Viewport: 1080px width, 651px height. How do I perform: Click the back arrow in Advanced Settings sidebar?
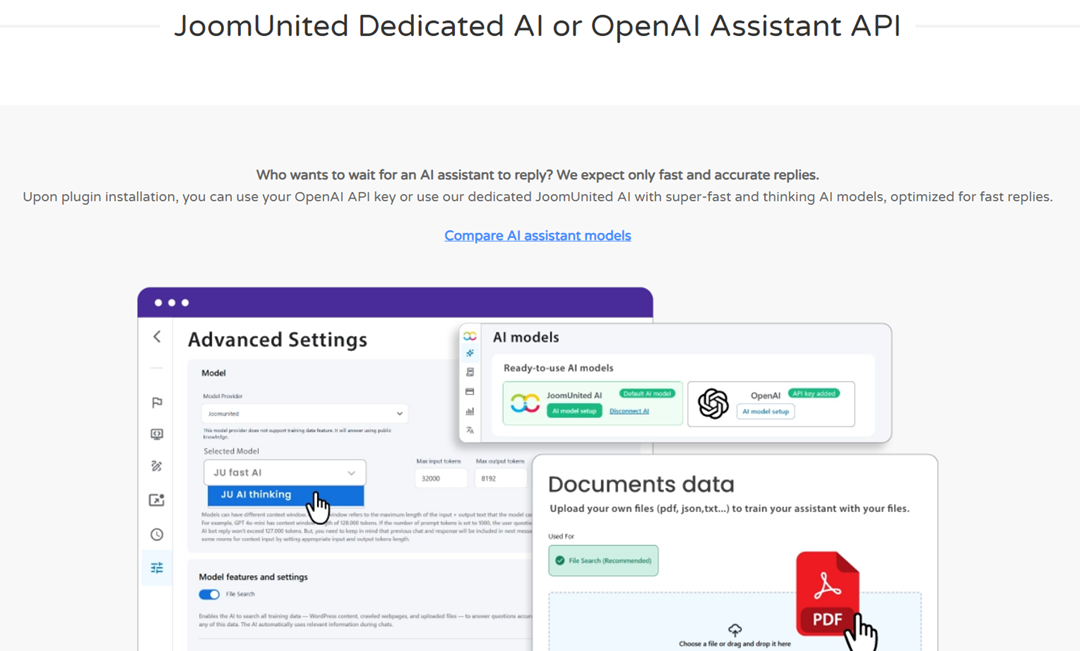(x=157, y=337)
